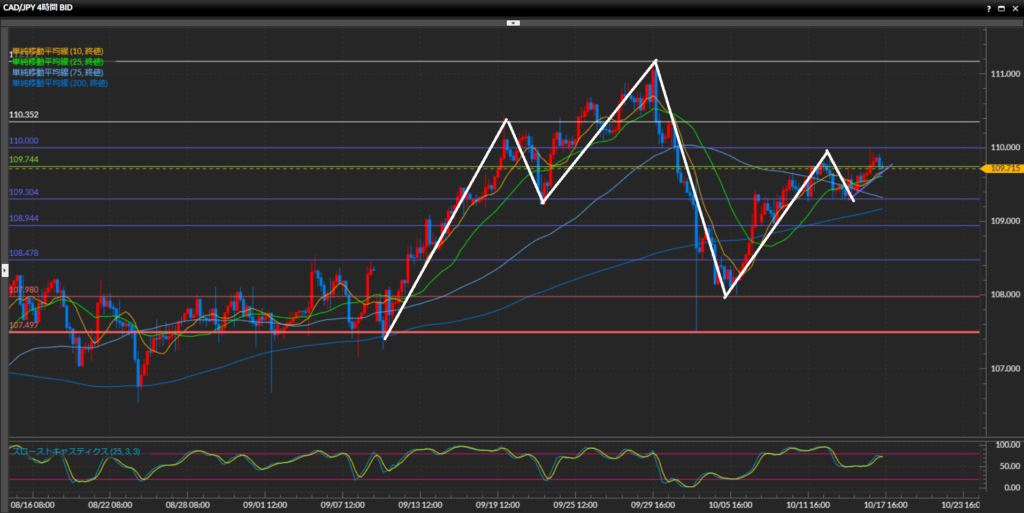Select the 110.000 horizontal line label
This screenshot has width=1024, height=513.
pyautogui.click(x=23, y=142)
